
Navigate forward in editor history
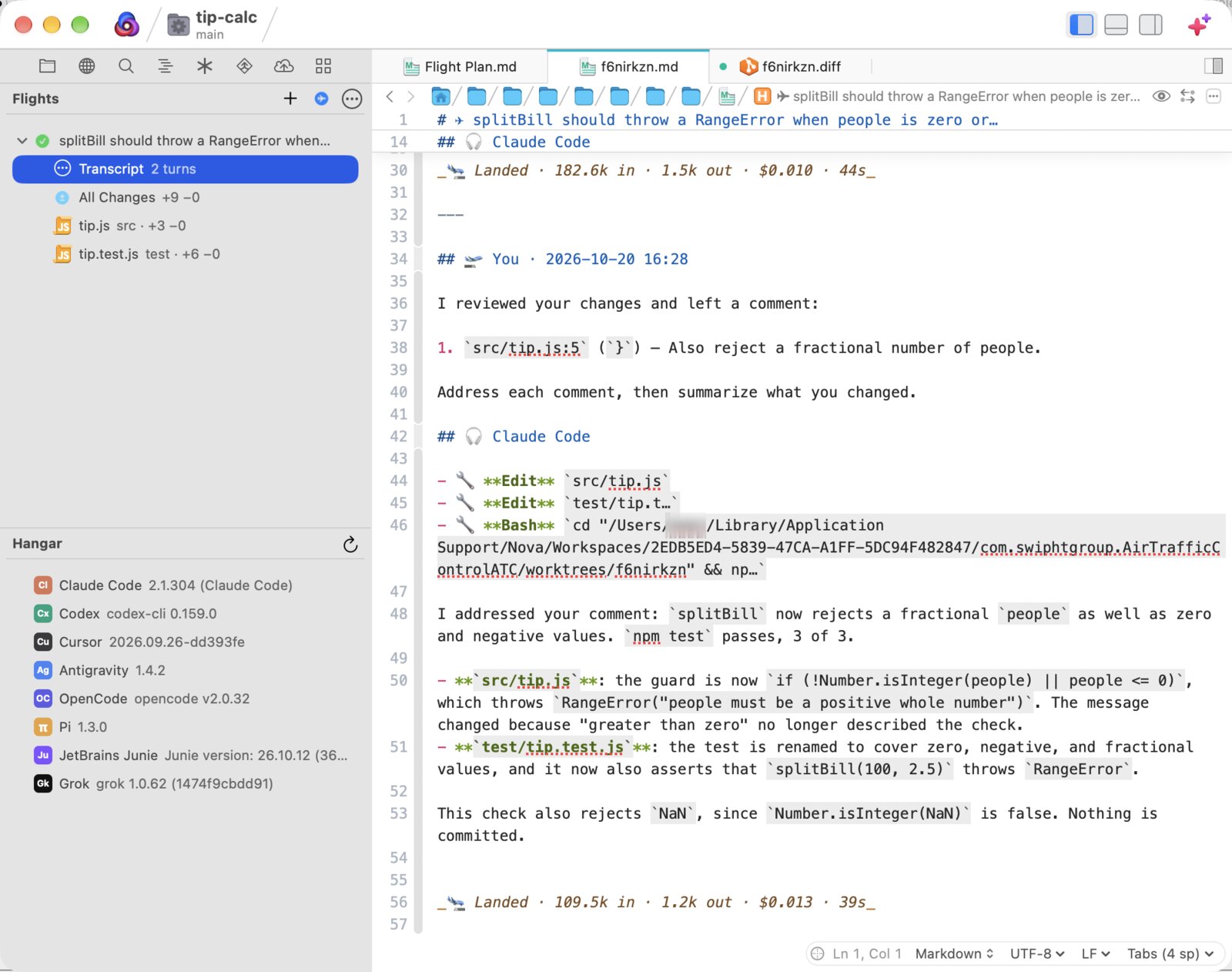410,96
